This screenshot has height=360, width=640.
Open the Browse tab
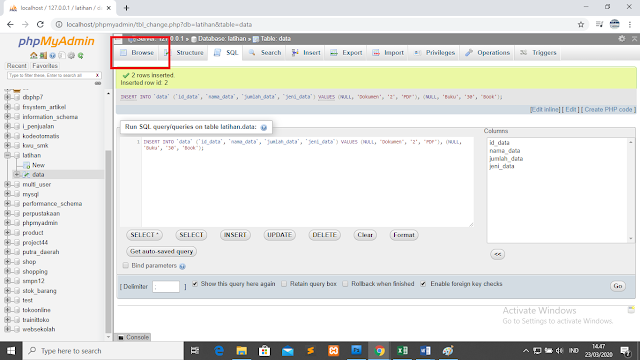137,53
